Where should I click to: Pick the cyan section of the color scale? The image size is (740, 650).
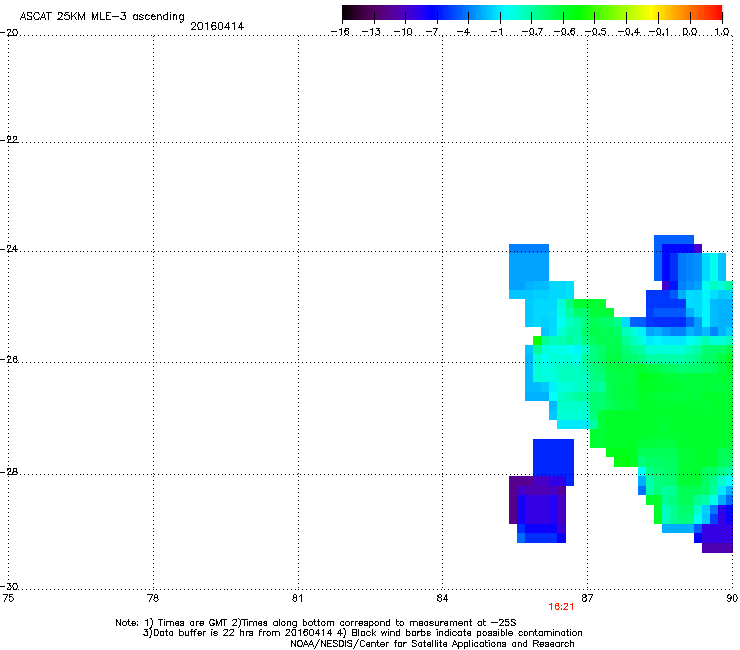click(x=505, y=13)
